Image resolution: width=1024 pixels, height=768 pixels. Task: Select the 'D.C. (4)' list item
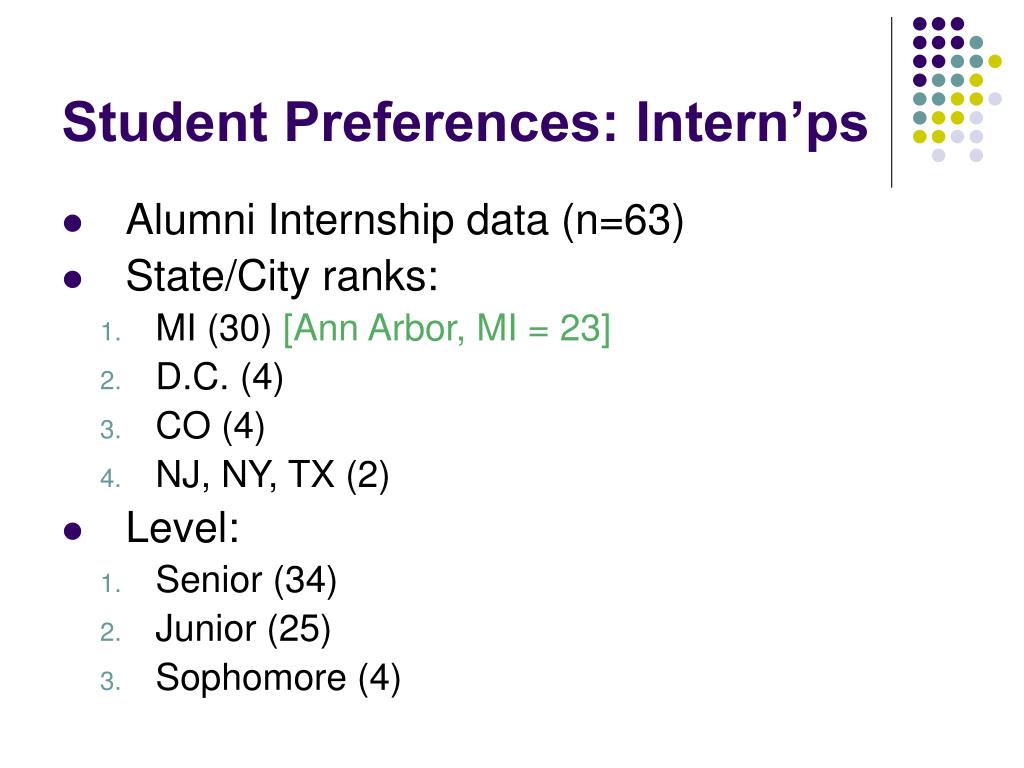click(x=219, y=377)
